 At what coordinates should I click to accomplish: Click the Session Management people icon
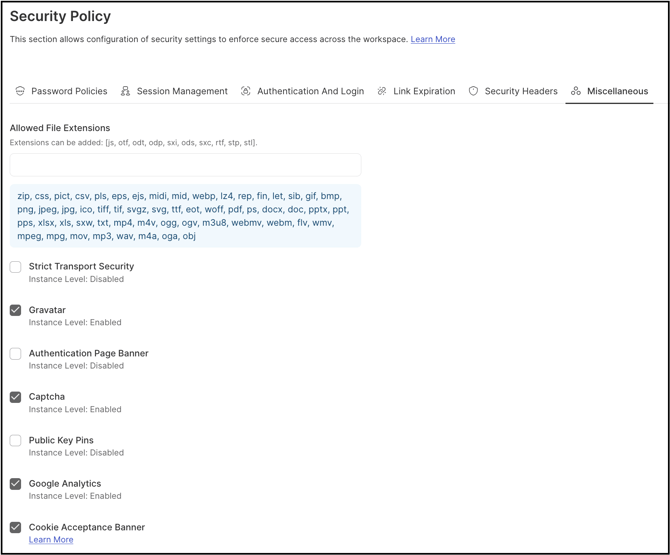pos(125,91)
